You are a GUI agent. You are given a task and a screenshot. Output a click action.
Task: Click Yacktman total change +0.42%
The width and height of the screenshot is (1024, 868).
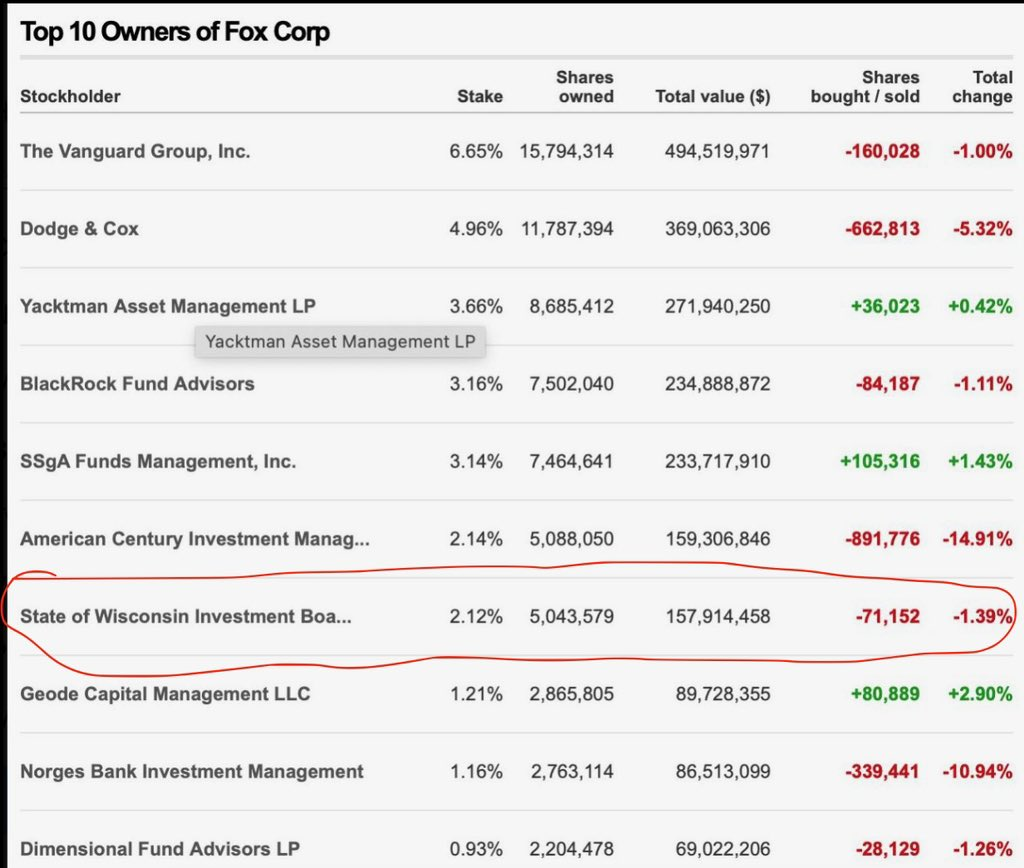[980, 306]
